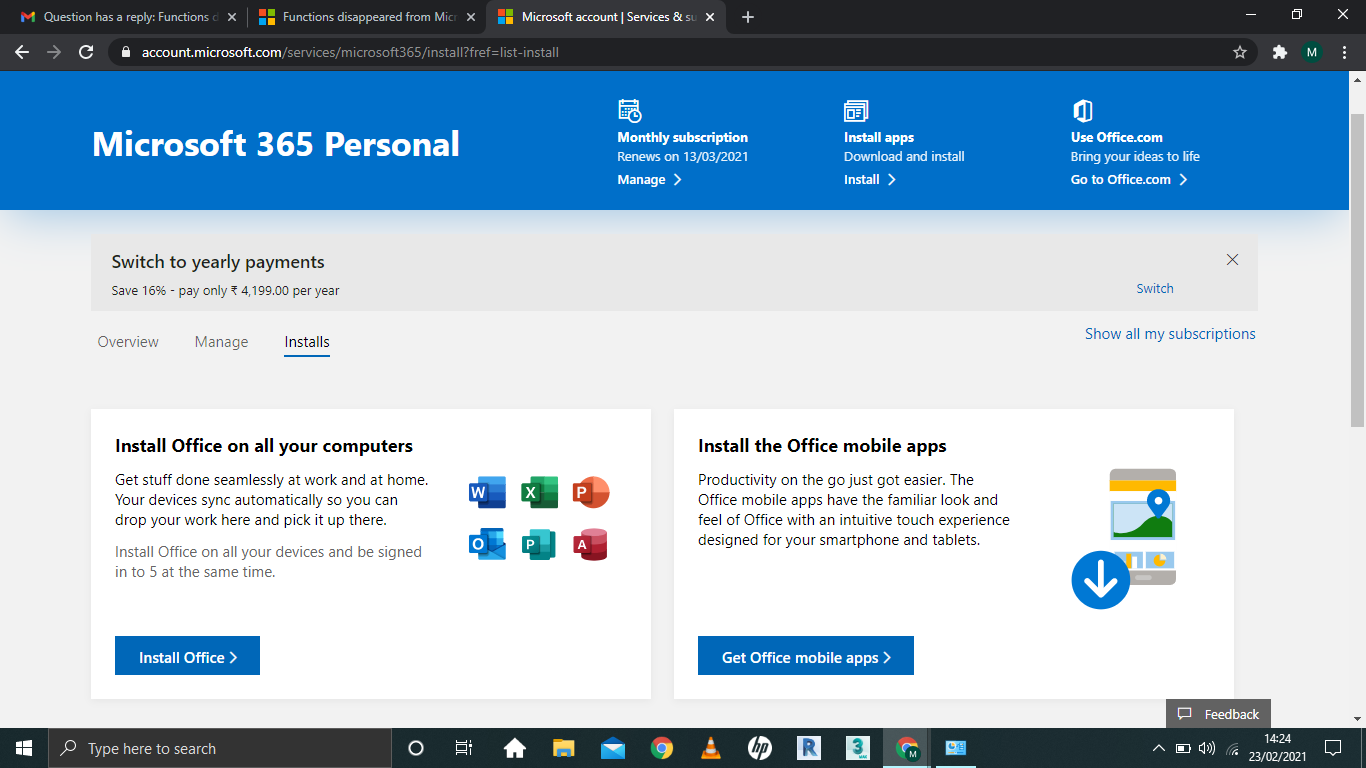Open the 3ds Max taskbar icon
This screenshot has width=1366, height=768.
(858, 748)
